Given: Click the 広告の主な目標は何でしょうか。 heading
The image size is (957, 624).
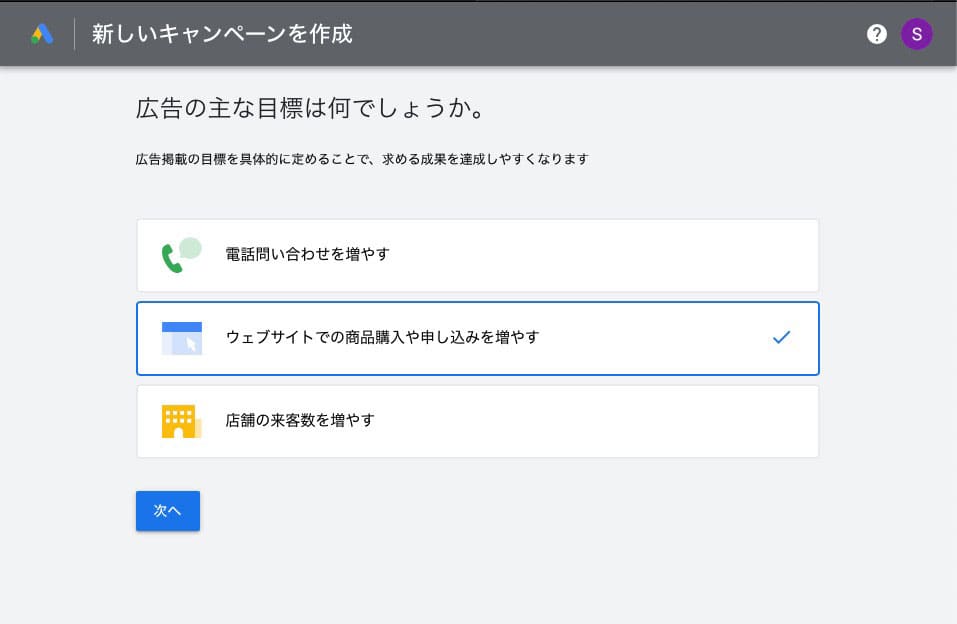Looking at the screenshot, I should tap(311, 109).
